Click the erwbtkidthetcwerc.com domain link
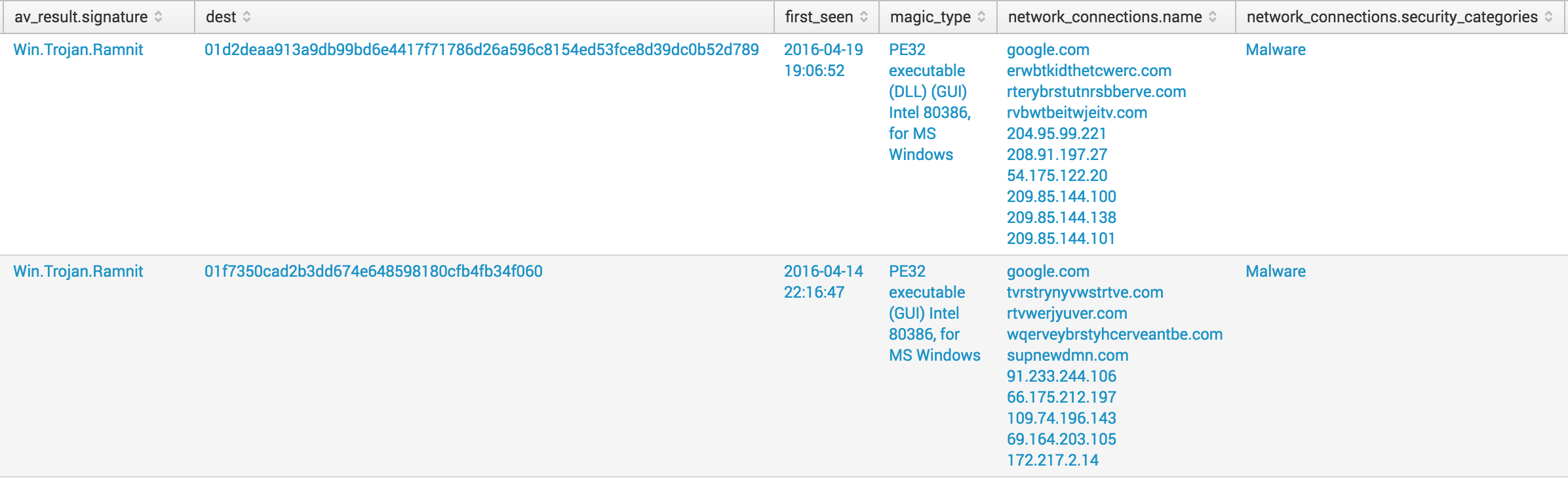 tap(1088, 70)
